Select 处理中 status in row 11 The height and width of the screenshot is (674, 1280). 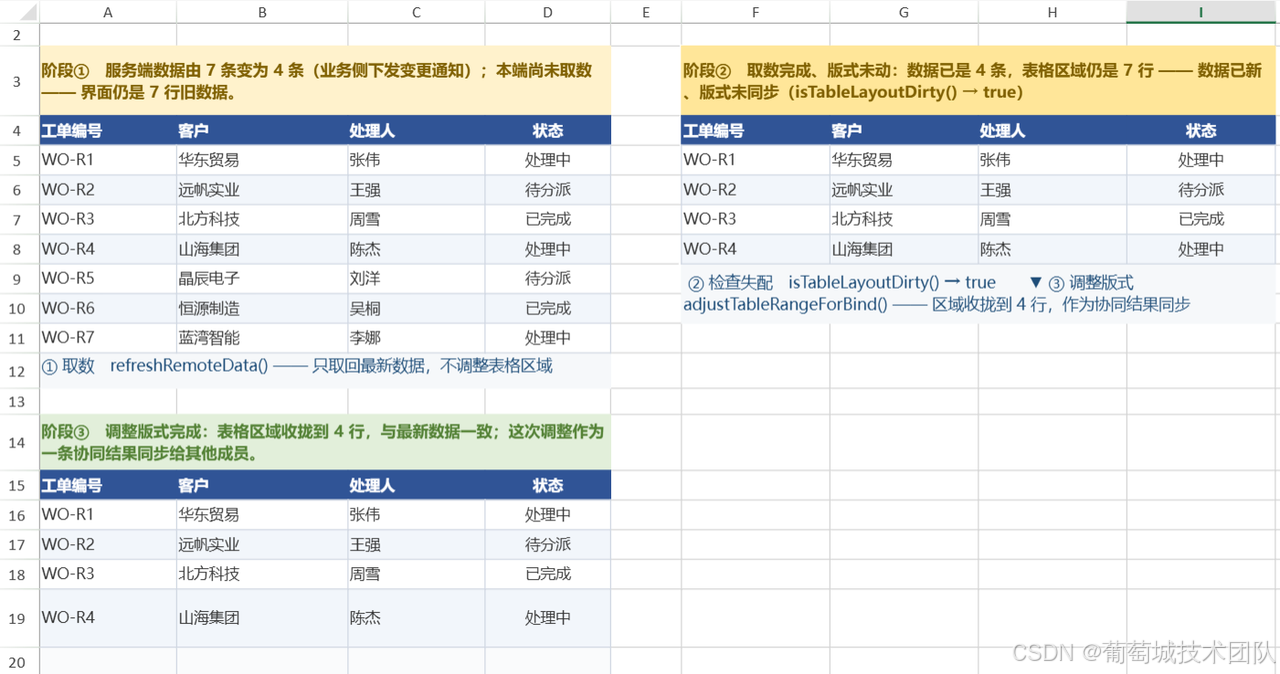click(x=548, y=338)
